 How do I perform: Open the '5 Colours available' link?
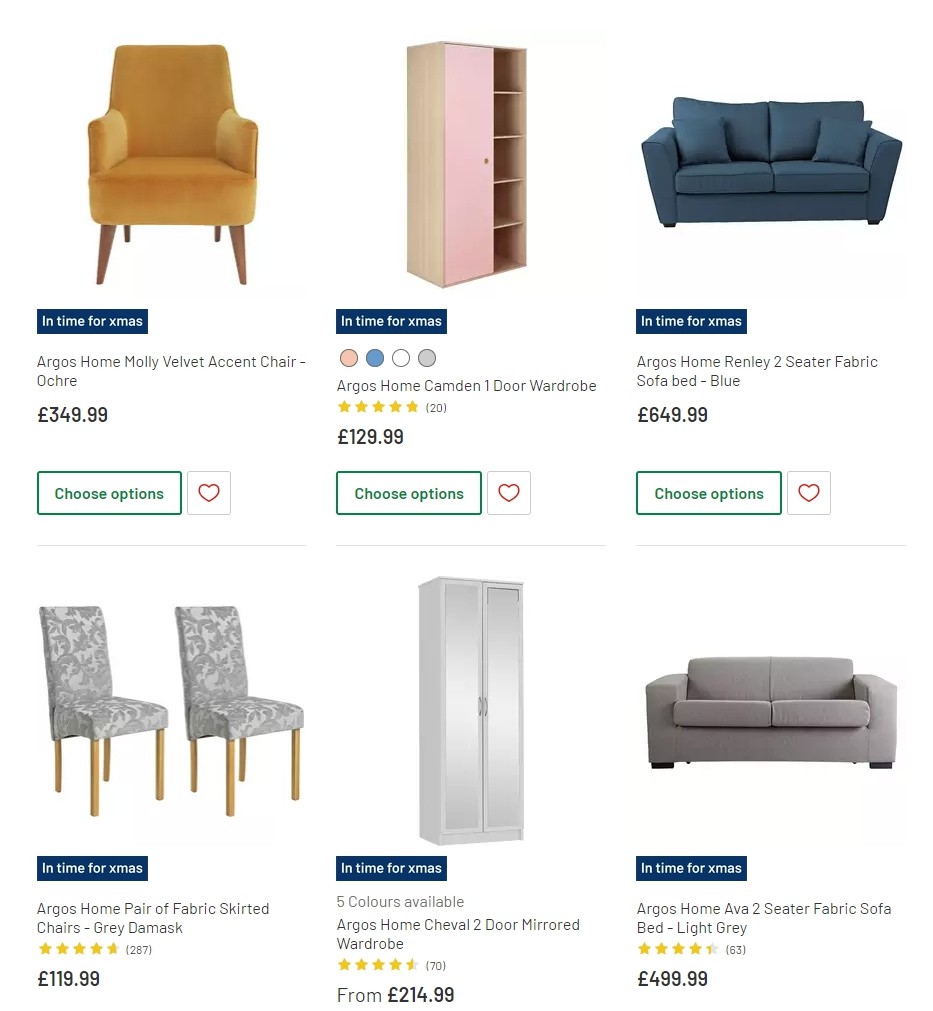click(x=401, y=901)
